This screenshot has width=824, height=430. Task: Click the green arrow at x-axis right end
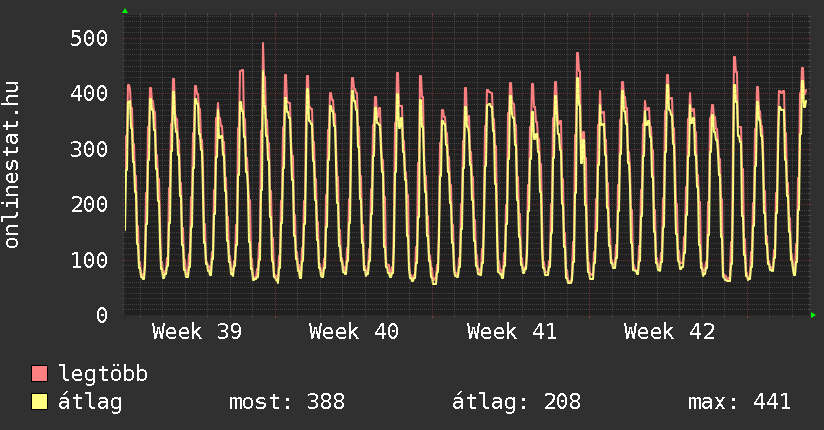814,315
